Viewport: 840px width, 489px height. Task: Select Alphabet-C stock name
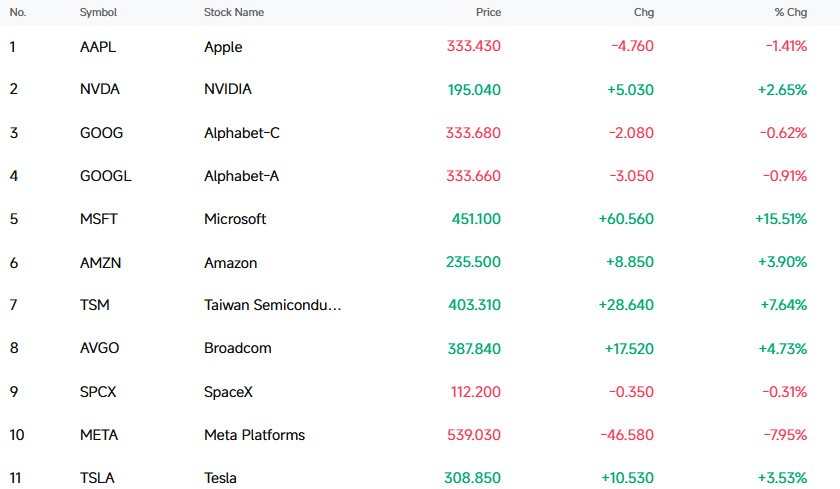(242, 133)
